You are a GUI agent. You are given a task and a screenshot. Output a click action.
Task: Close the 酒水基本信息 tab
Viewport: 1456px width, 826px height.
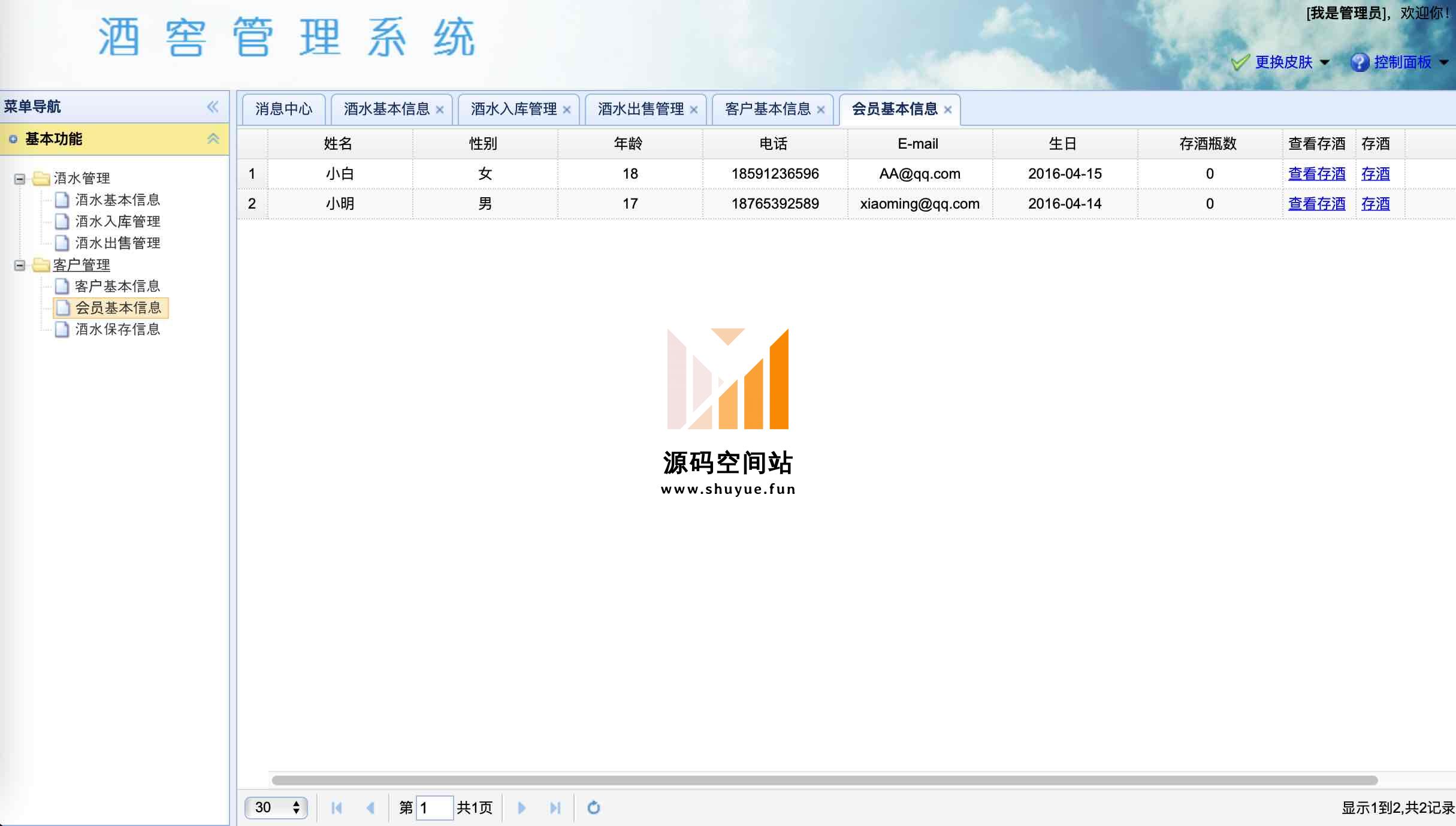click(440, 110)
